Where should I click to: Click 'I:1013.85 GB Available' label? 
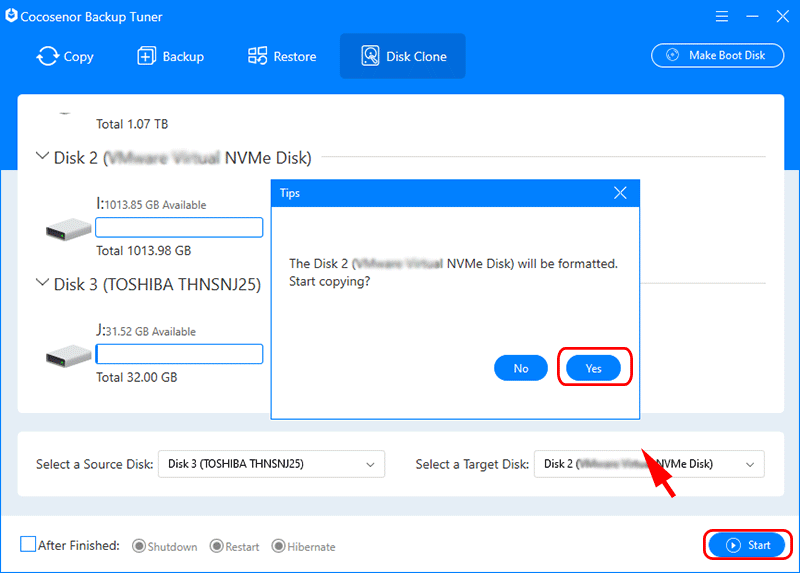point(152,204)
